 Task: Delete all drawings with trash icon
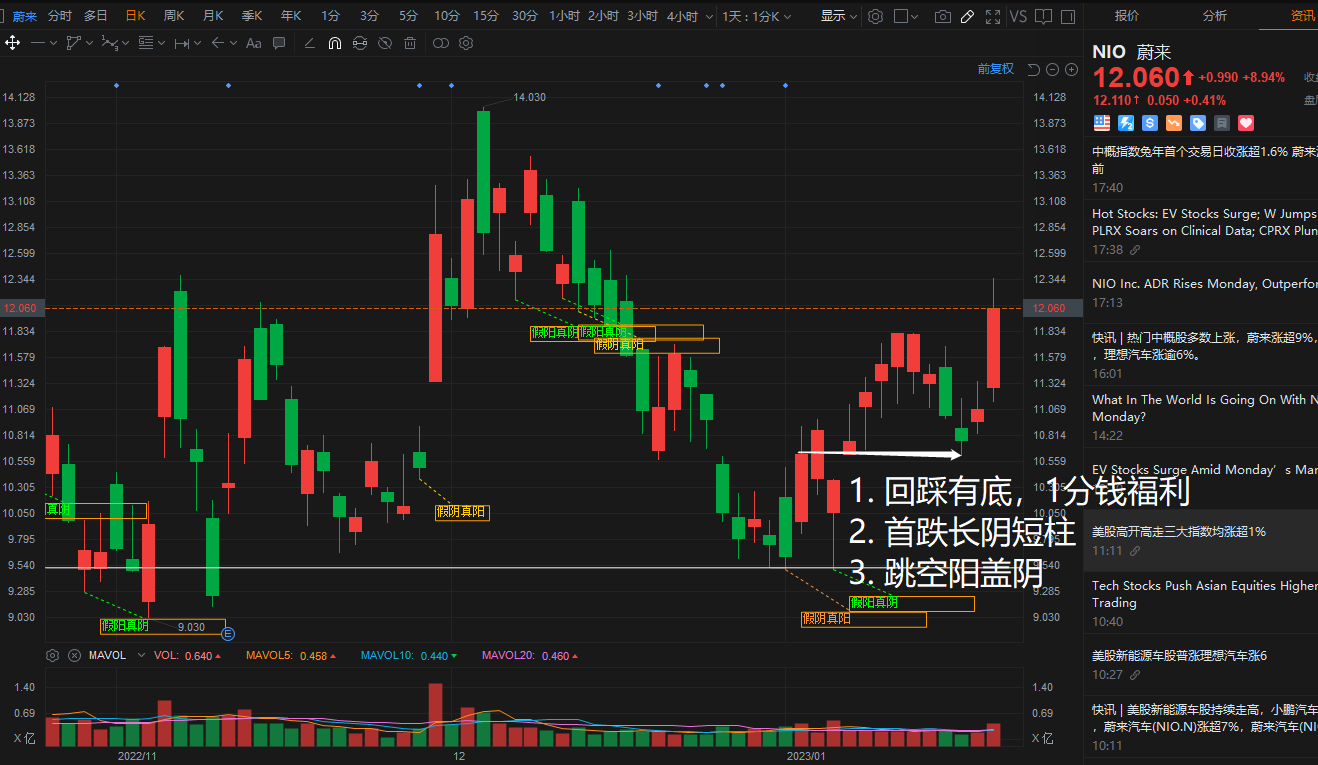[410, 43]
